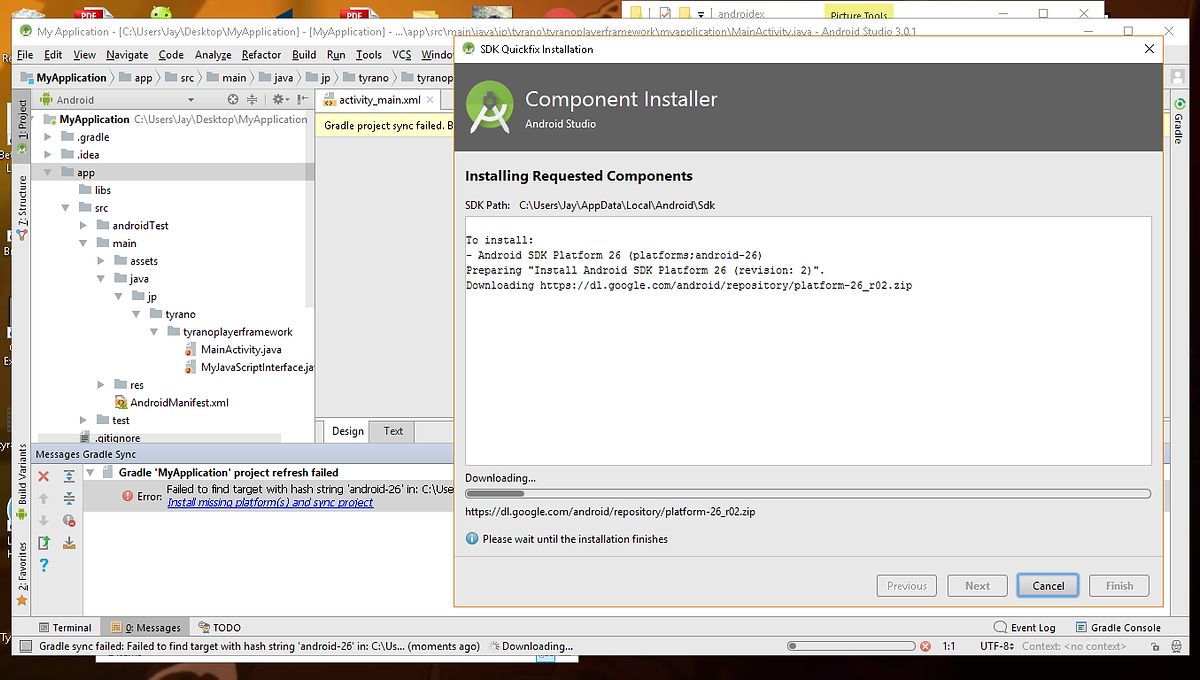Click the Collapse All icon in Messages panel
This screenshot has width=1200, height=680.
pyautogui.click(x=69, y=498)
